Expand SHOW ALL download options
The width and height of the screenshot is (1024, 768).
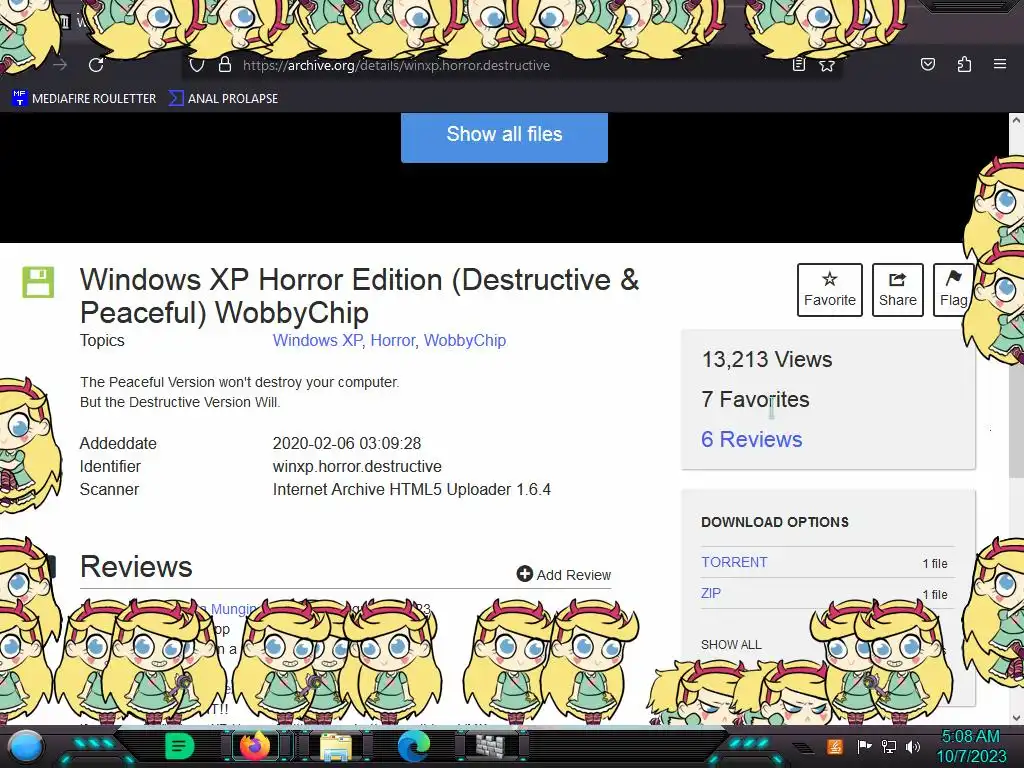[x=731, y=645]
